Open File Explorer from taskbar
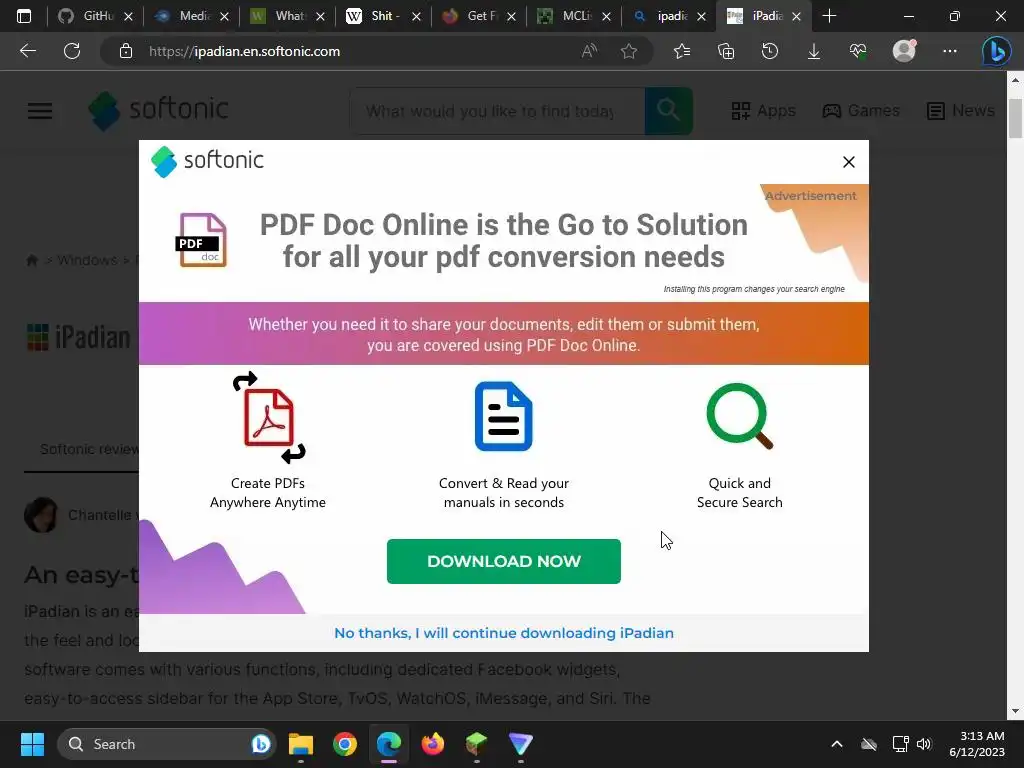The height and width of the screenshot is (768, 1024). [x=301, y=744]
